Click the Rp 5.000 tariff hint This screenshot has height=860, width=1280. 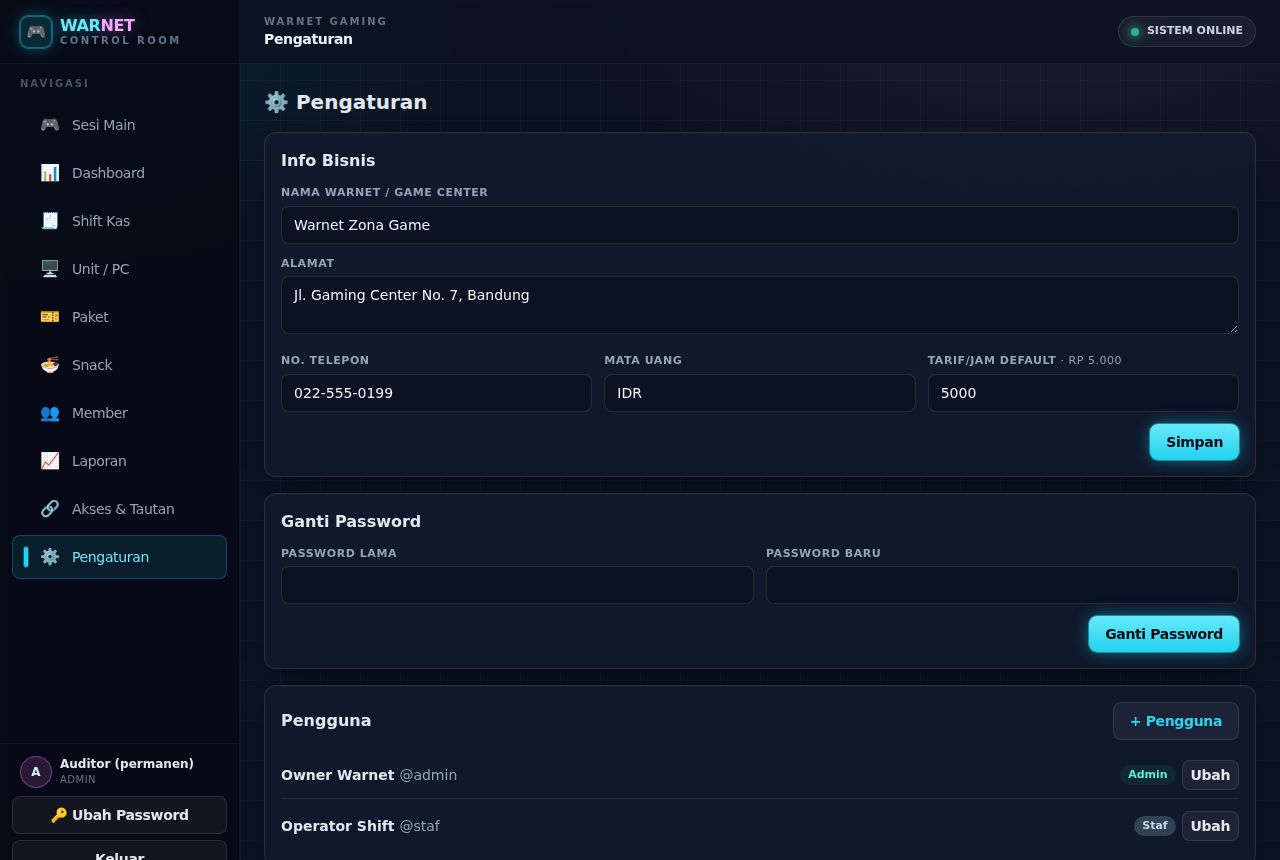(1095, 360)
